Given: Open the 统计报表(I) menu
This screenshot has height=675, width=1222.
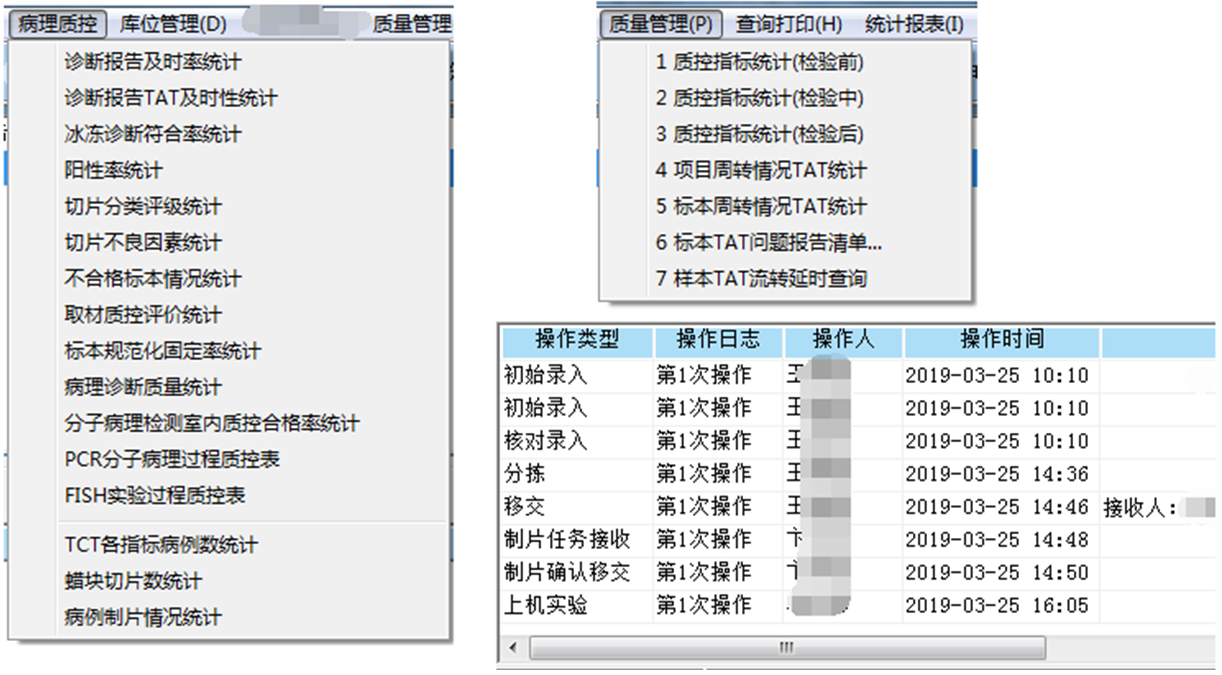Looking at the screenshot, I should pos(912,22).
